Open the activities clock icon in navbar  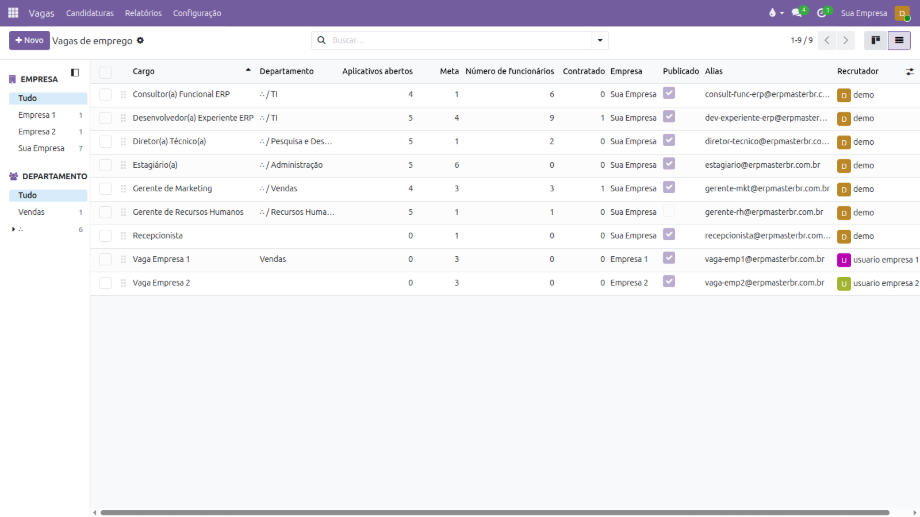click(x=822, y=13)
